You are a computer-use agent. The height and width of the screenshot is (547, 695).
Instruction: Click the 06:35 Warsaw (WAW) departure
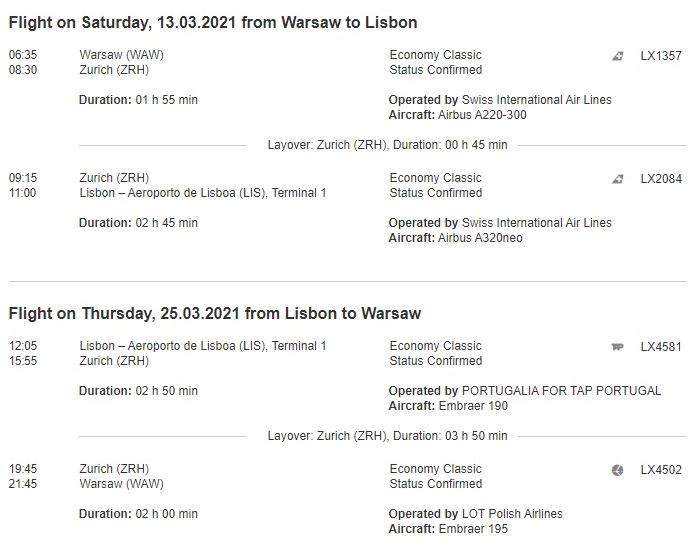(86, 55)
